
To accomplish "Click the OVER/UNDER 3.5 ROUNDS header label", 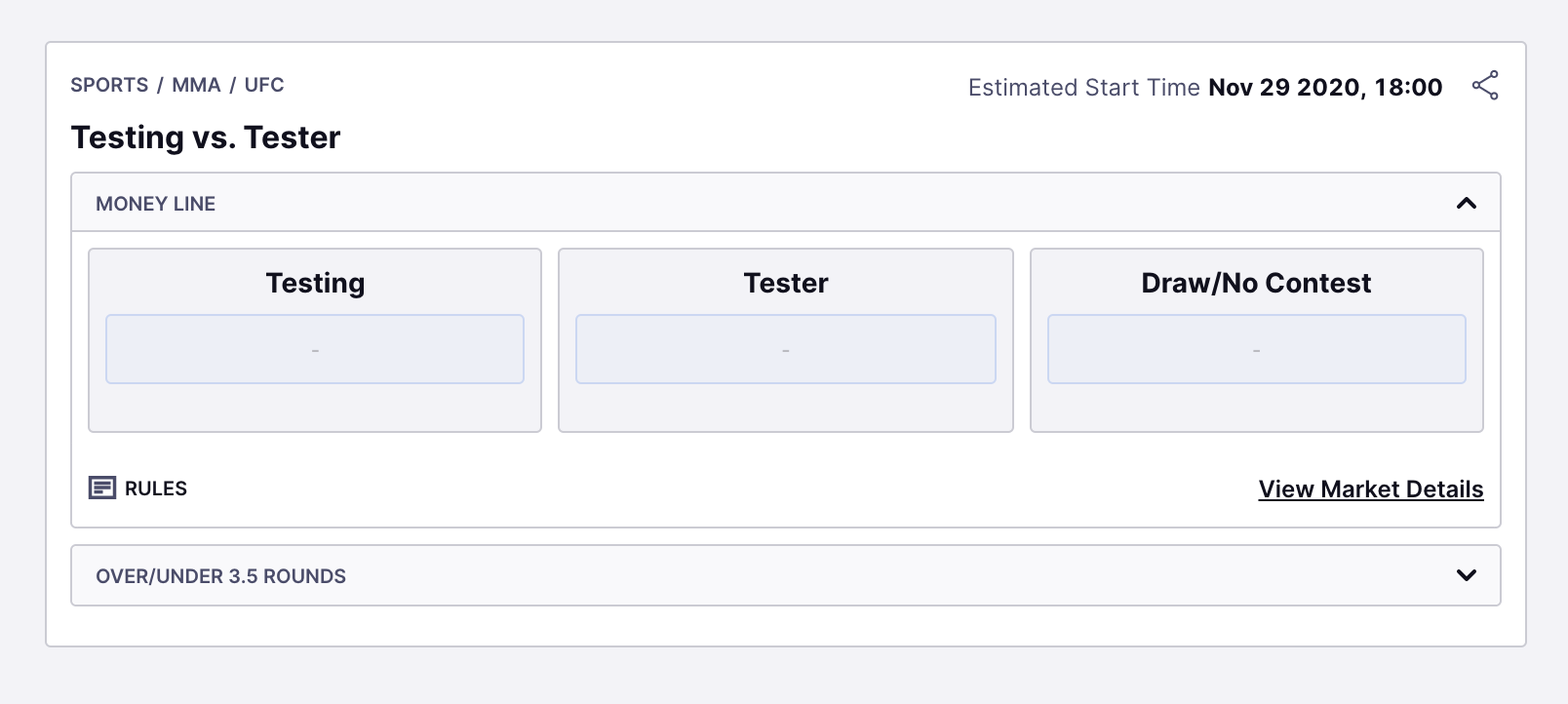I will [x=220, y=576].
